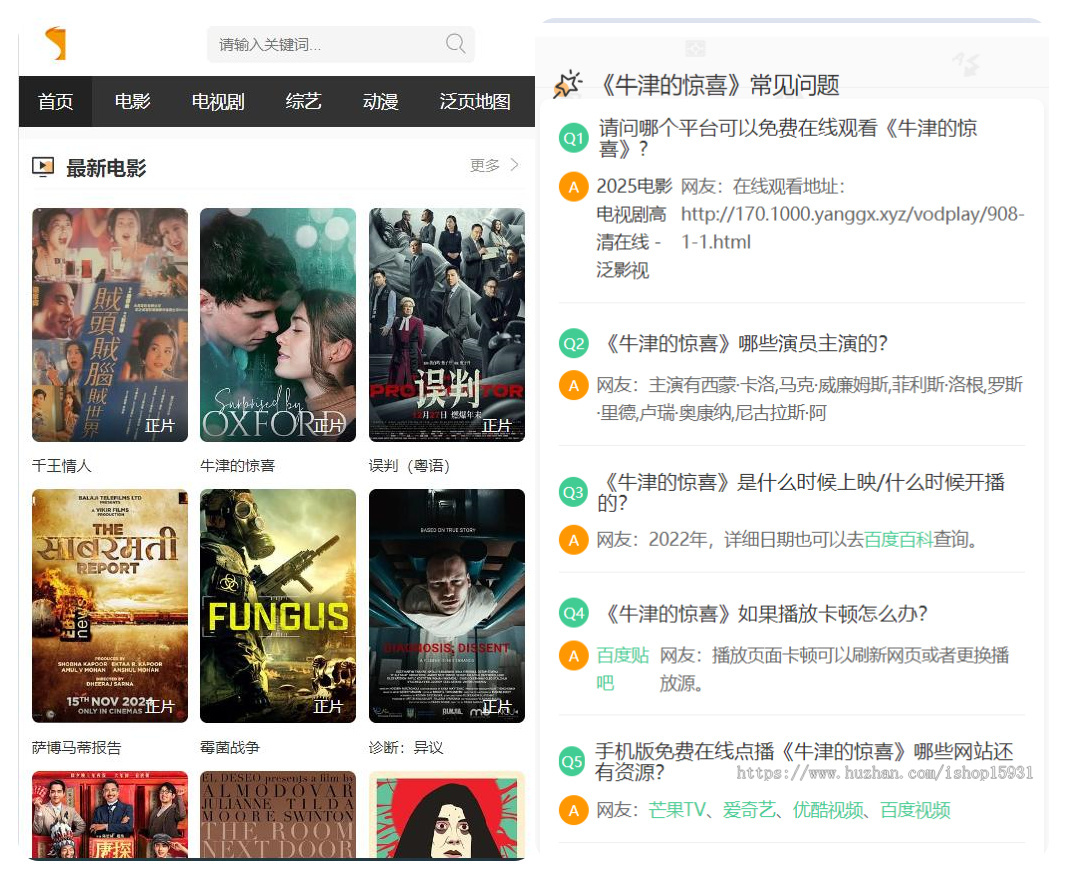Click the Q1 green question badge
Viewport: 1067px width, 879px height.
click(573, 139)
